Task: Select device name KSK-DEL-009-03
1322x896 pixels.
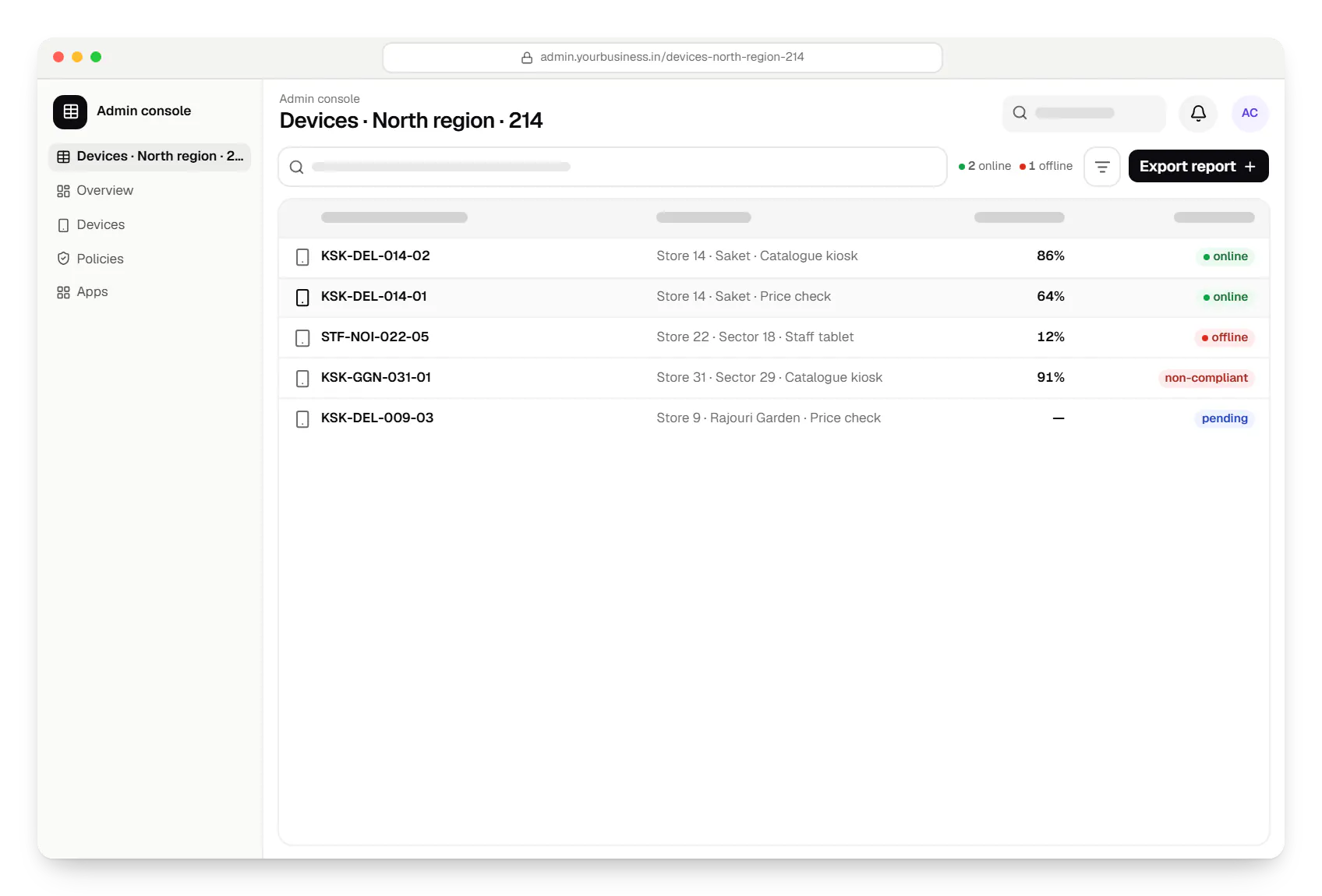Action: [377, 418]
